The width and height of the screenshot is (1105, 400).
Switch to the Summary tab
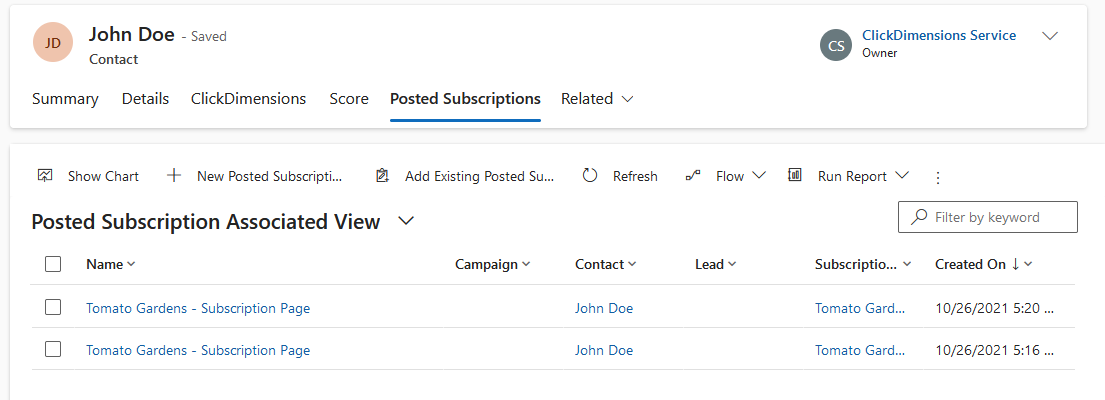65,99
